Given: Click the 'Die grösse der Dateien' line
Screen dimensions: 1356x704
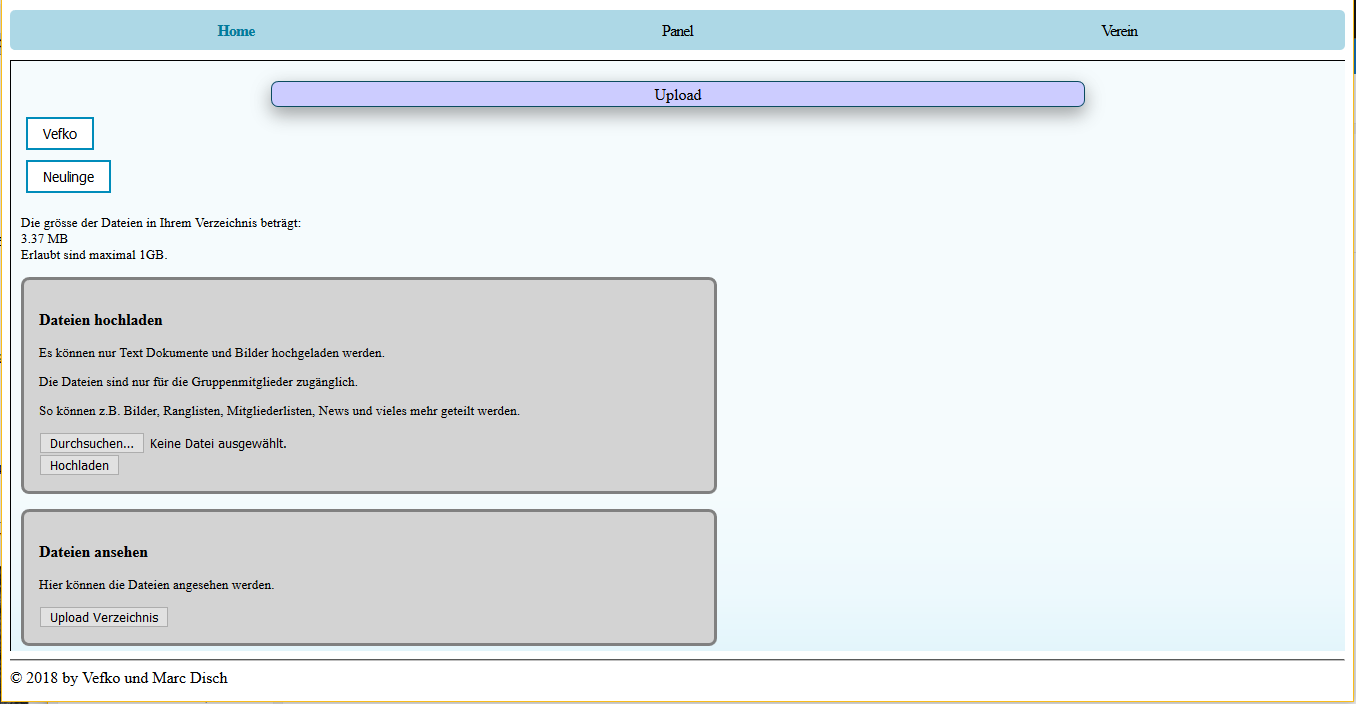Looking at the screenshot, I should click(160, 223).
